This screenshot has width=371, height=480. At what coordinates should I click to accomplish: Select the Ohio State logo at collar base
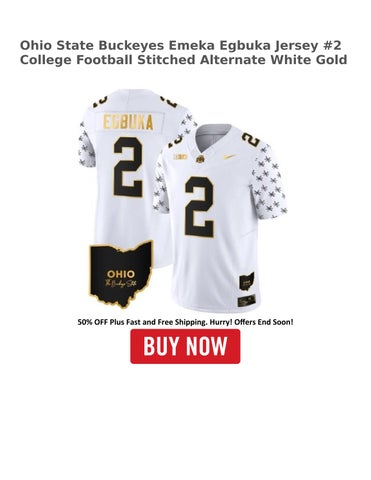pyautogui.click(x=200, y=159)
